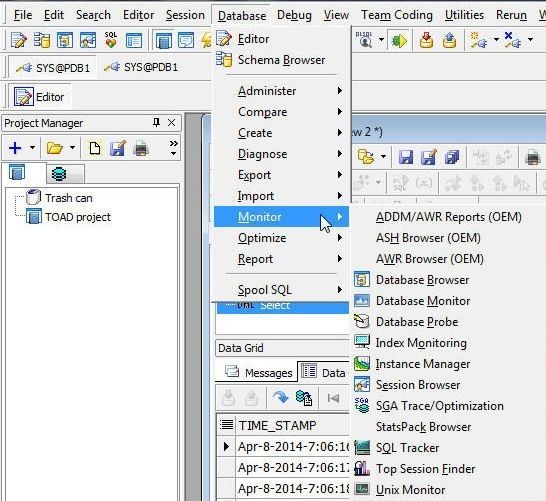Viewport: 546px width, 501px height.
Task: Click the Print icon in Project Manager
Action: coord(141,148)
